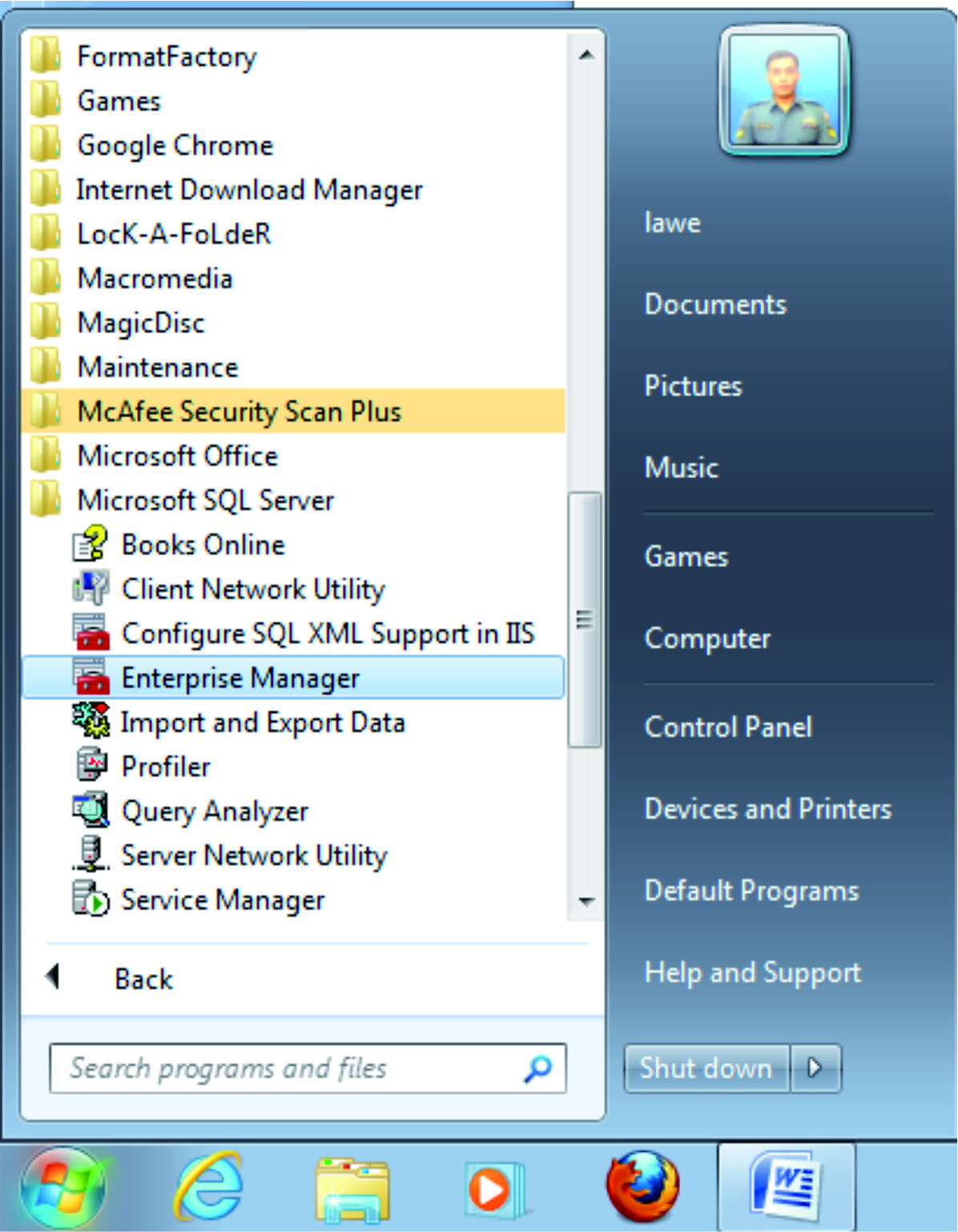Open the Shut down options arrow
The image size is (958, 1232).
pyautogui.click(x=815, y=1068)
